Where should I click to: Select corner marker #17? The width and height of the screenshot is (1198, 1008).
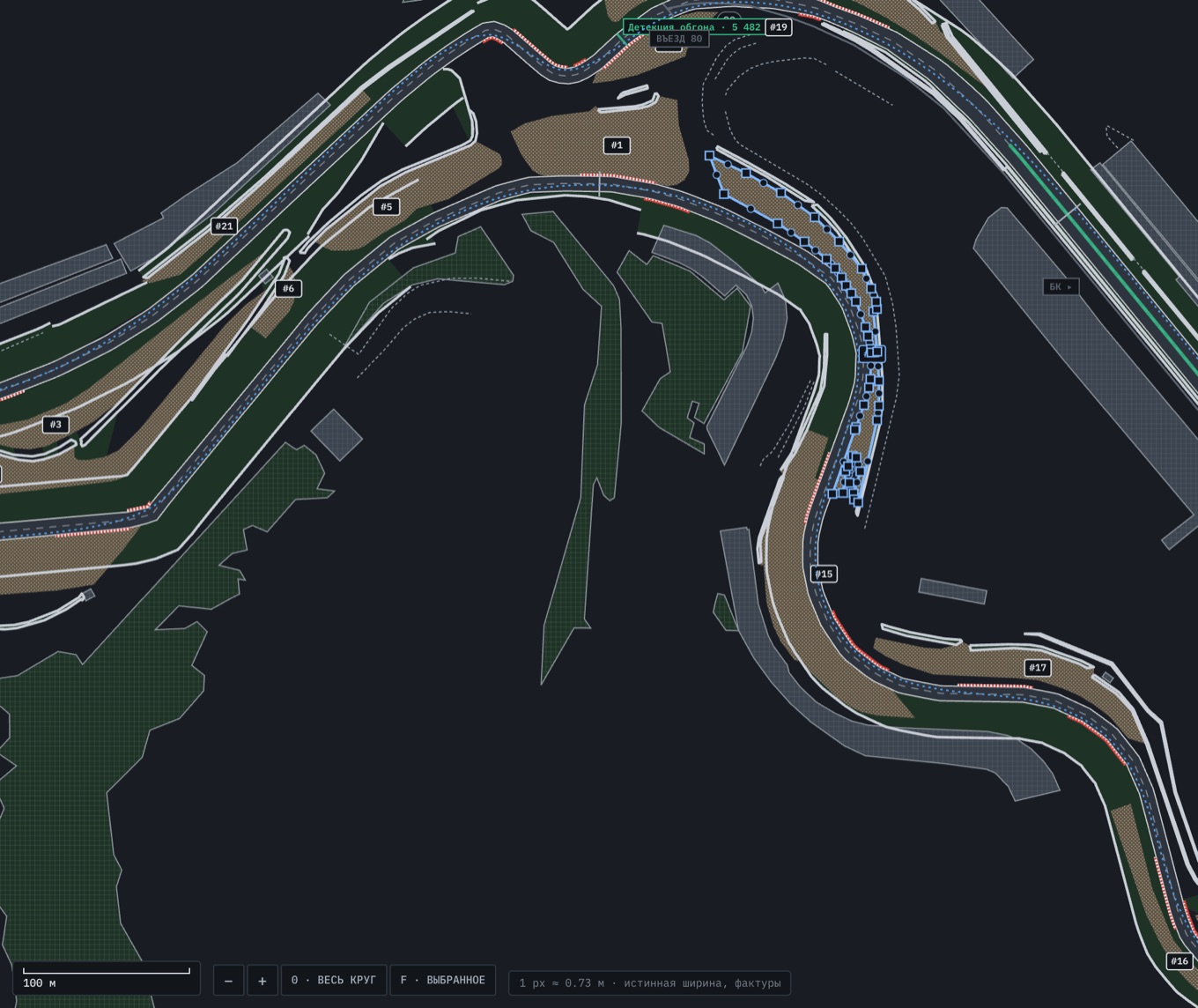1039,668
